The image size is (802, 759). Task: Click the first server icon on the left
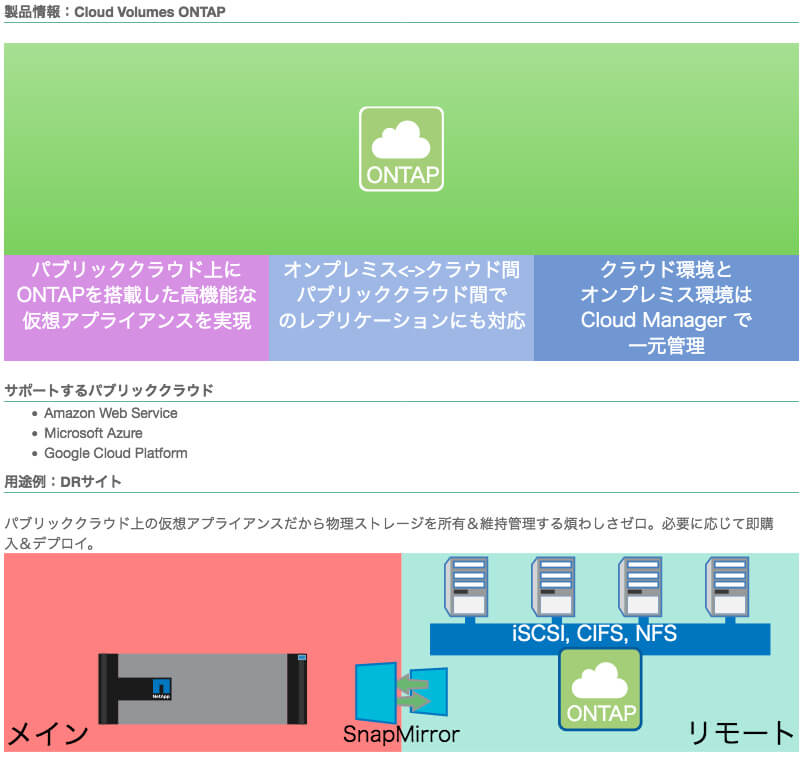coord(466,588)
